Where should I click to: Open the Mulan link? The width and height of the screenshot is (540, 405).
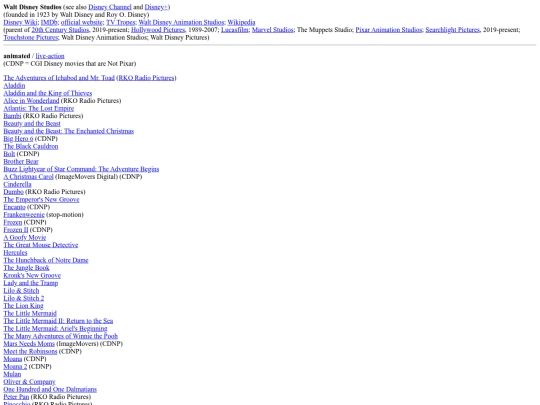coord(12,374)
